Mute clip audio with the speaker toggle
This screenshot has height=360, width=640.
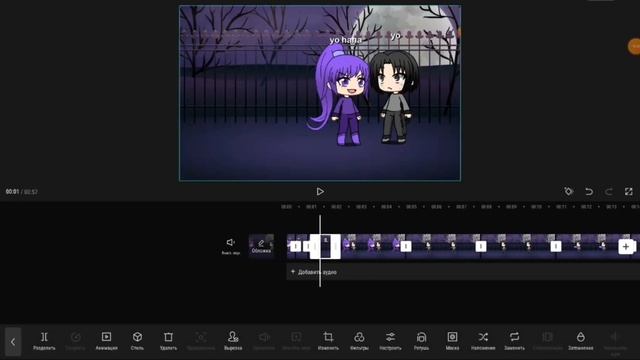(231, 246)
